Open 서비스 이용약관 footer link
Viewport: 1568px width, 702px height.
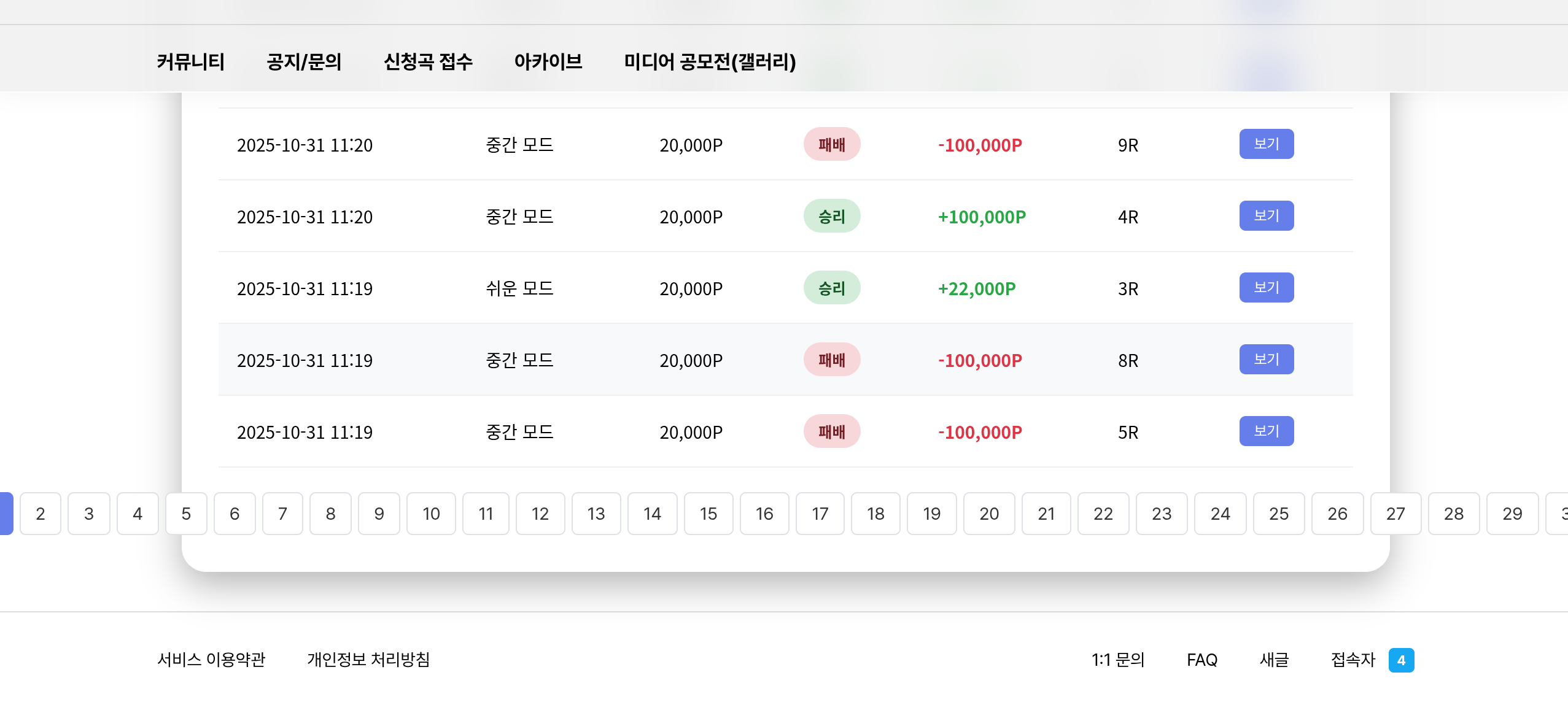[x=211, y=660]
